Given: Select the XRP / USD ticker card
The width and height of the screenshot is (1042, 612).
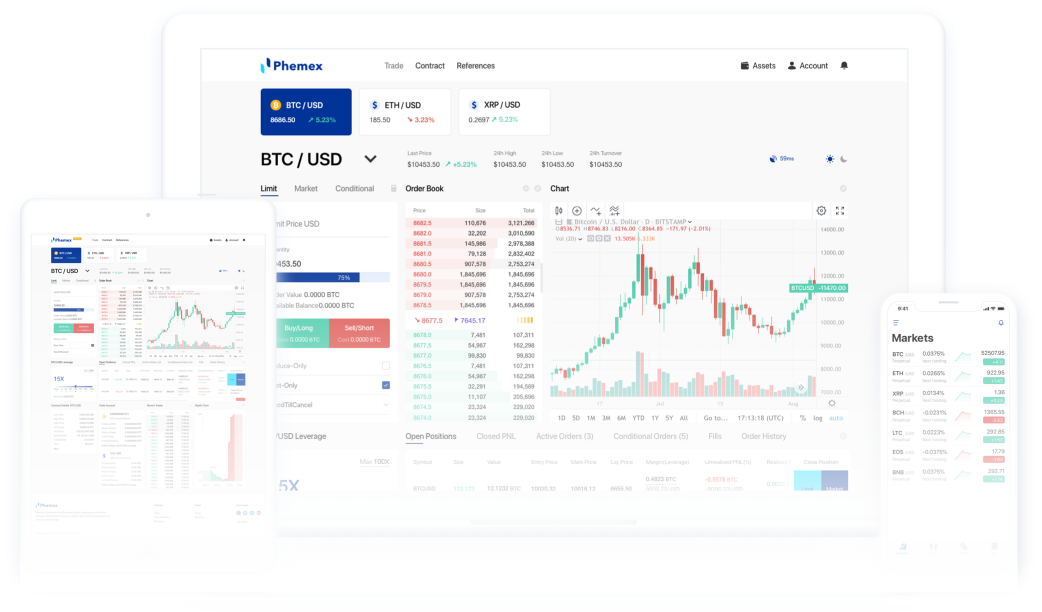Looking at the screenshot, I should pos(504,112).
